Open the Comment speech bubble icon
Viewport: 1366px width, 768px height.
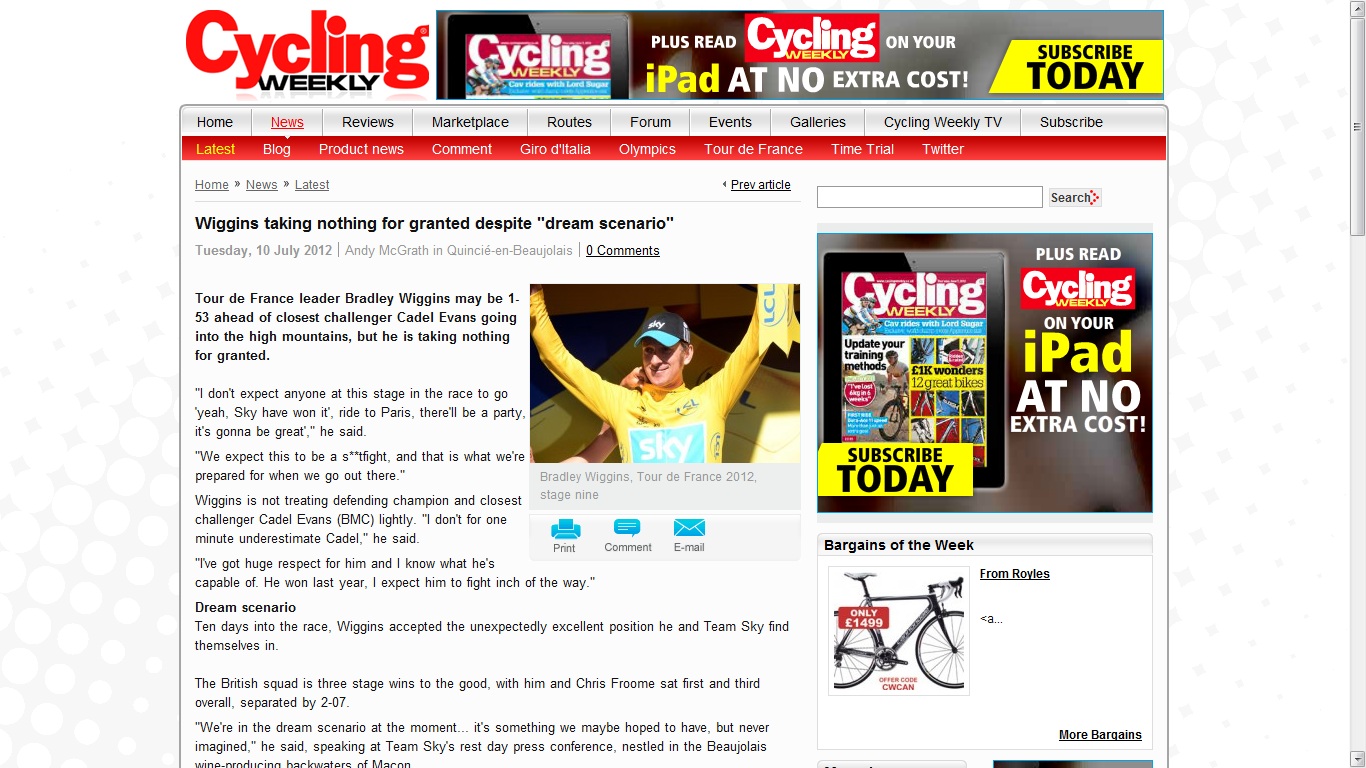[x=627, y=529]
